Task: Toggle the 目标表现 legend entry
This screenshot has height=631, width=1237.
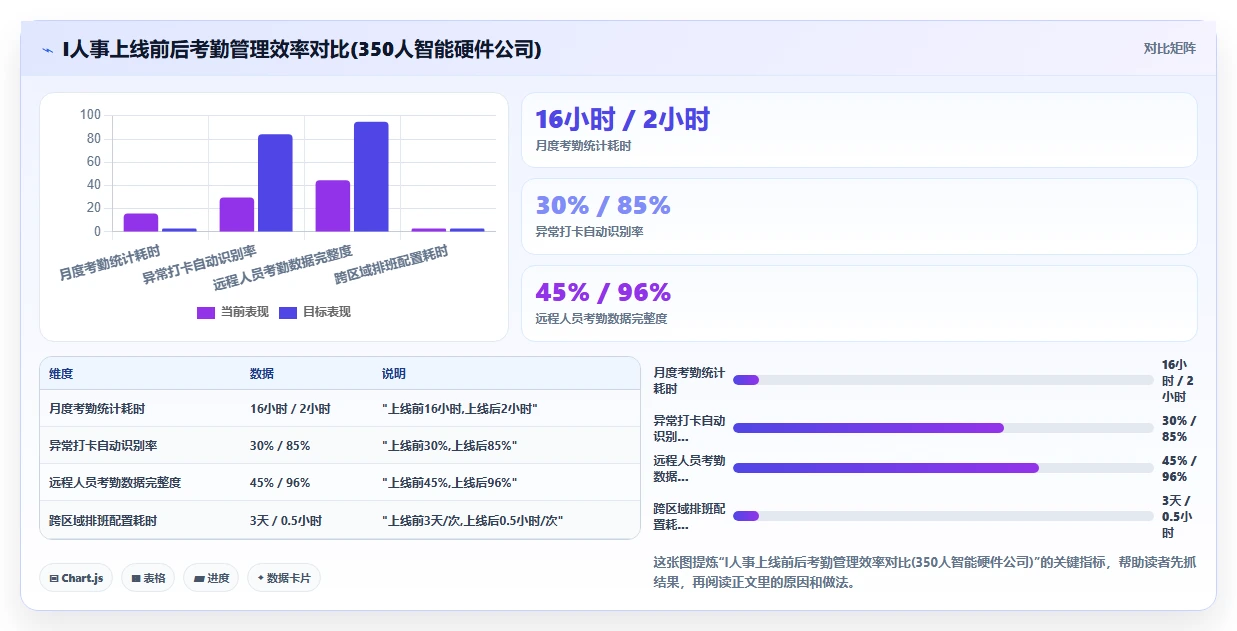Action: pos(315,312)
